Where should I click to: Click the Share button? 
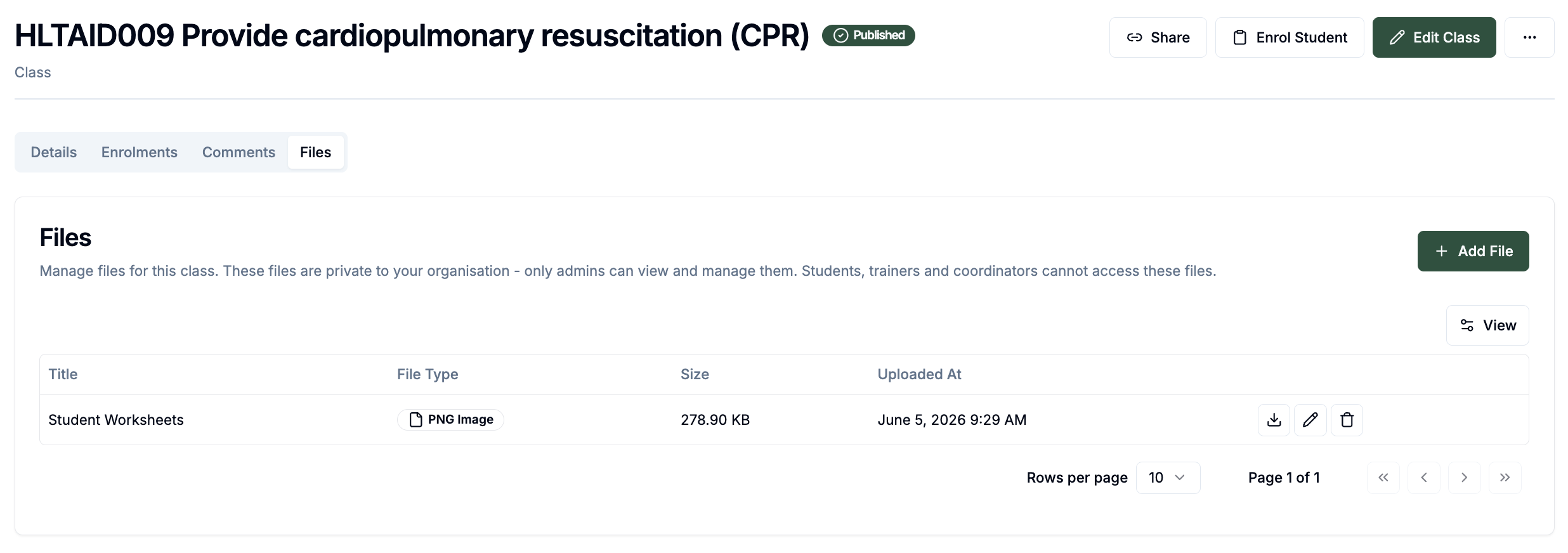tap(1158, 37)
